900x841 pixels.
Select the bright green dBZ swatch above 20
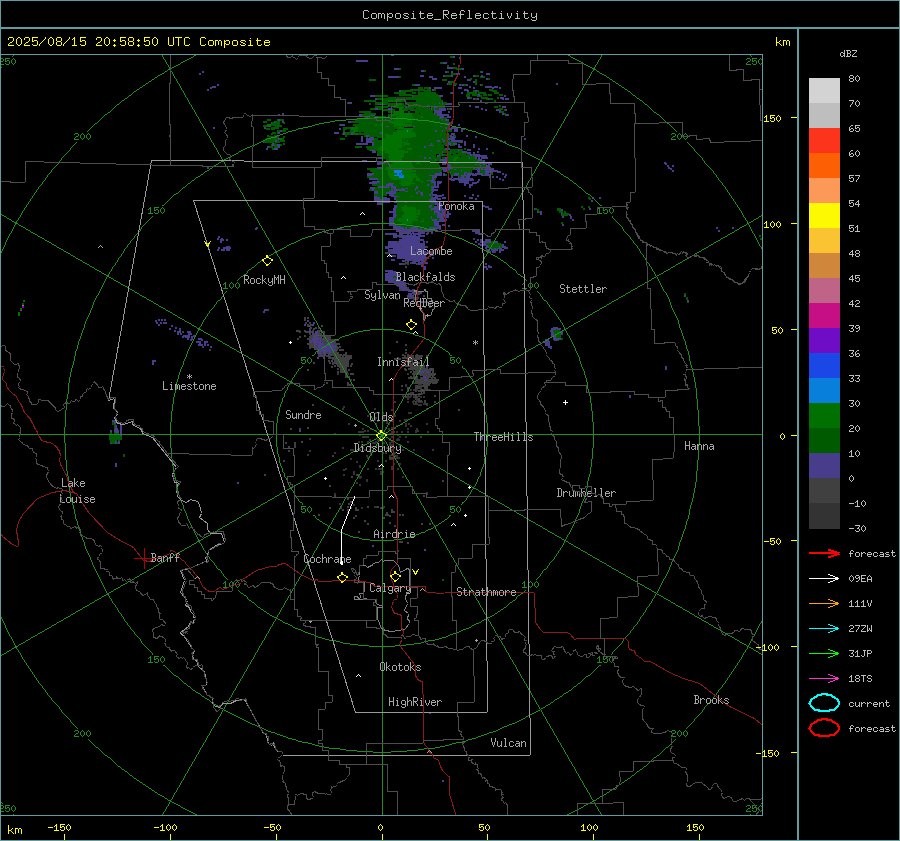(x=824, y=416)
